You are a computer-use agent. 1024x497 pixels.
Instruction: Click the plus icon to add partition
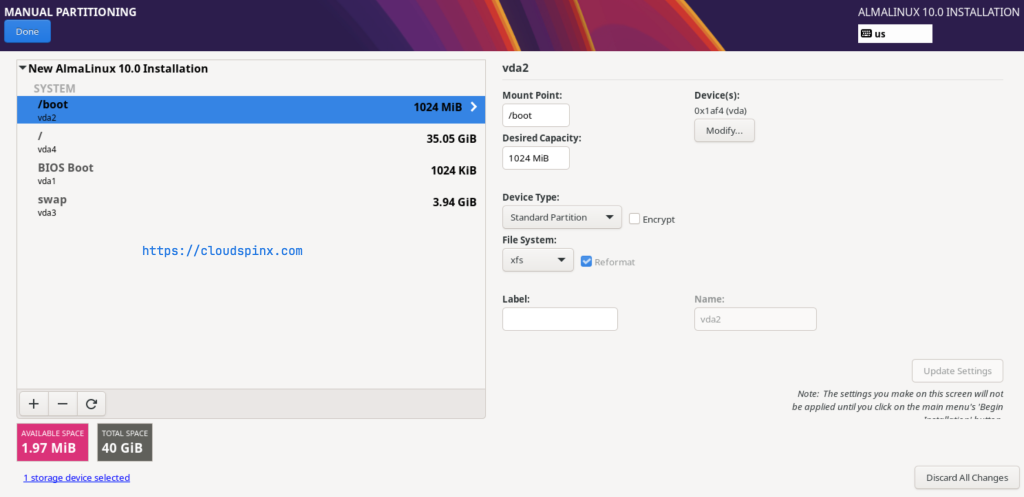(x=33, y=403)
